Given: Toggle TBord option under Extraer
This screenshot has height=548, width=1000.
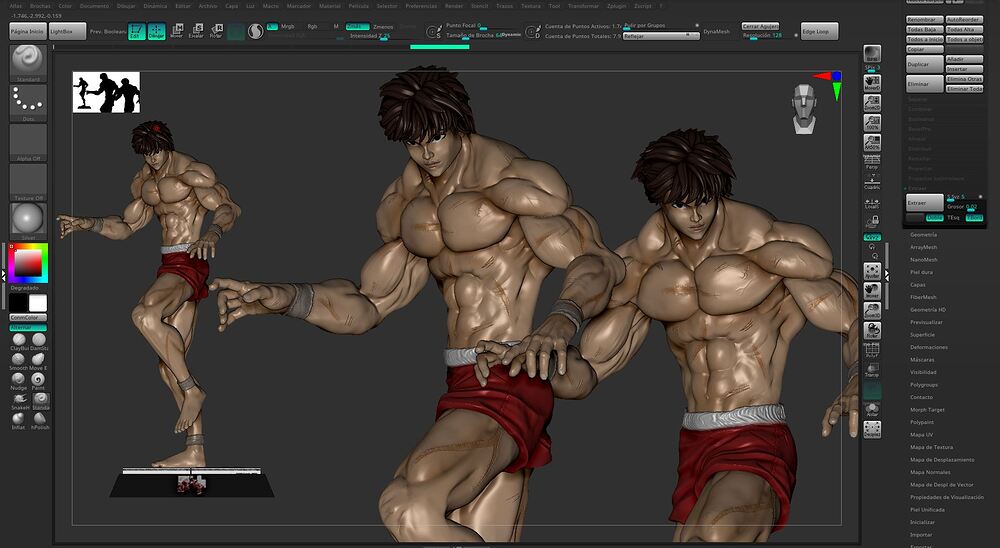Looking at the screenshot, I should pyautogui.click(x=974, y=218).
